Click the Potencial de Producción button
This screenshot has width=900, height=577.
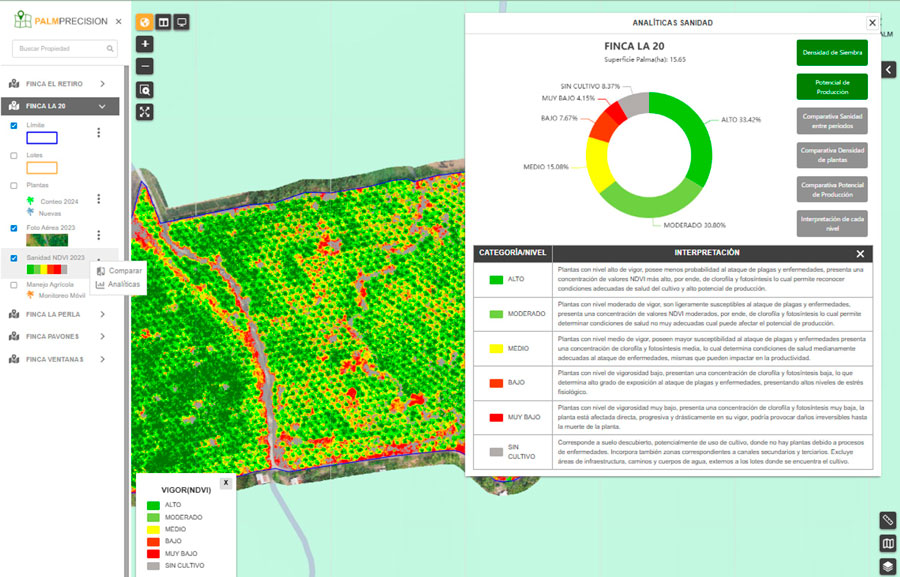coord(832,86)
